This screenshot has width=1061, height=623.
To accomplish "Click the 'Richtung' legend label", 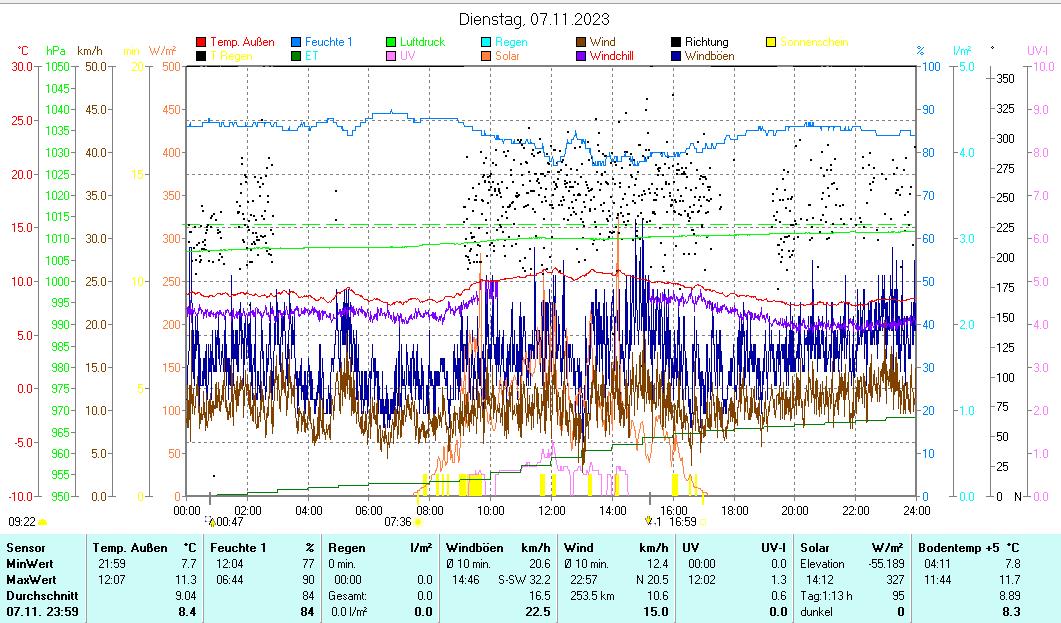I will [x=706, y=42].
